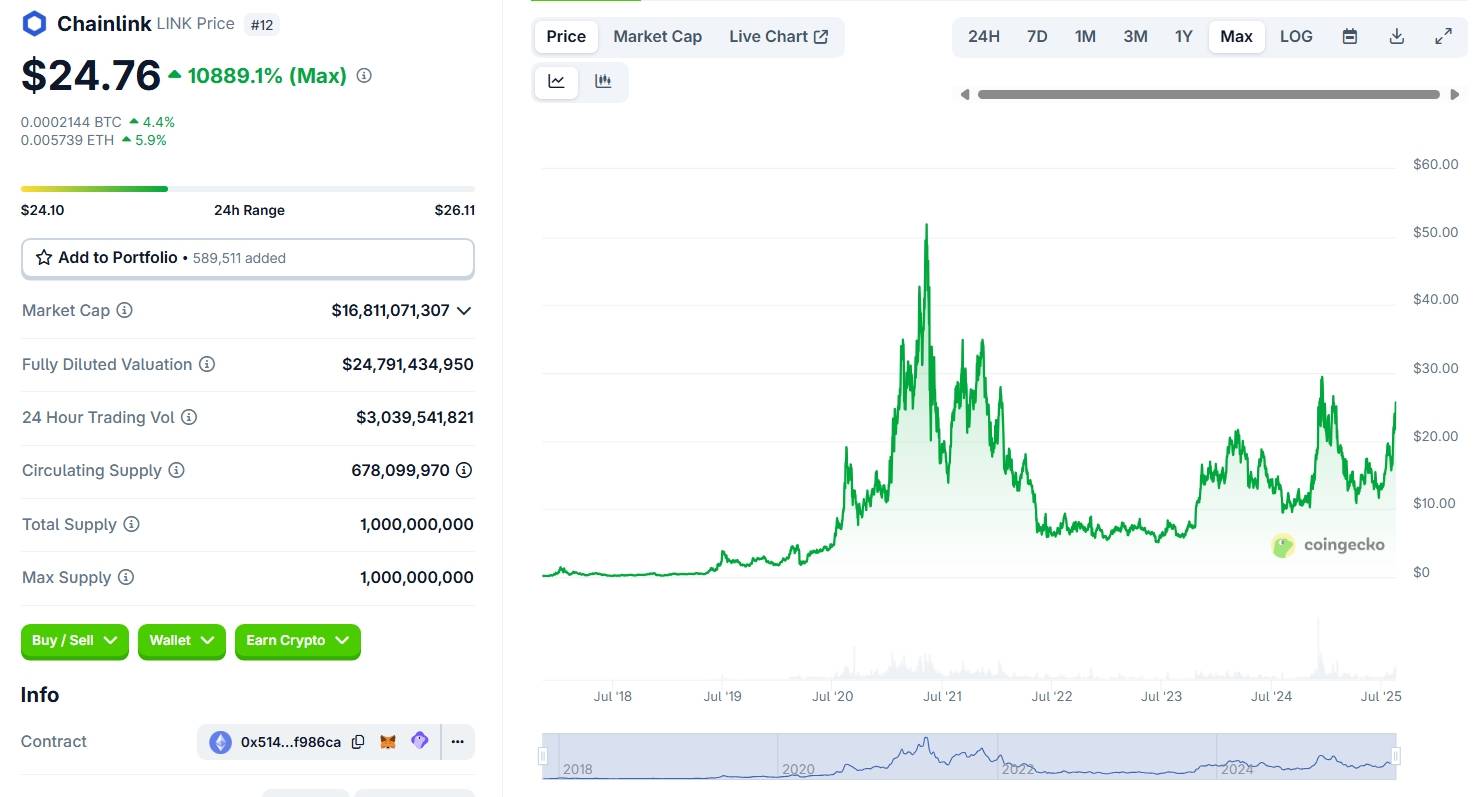The image size is (1475, 797).
Task: Select the 1M time range
Action: (1085, 37)
